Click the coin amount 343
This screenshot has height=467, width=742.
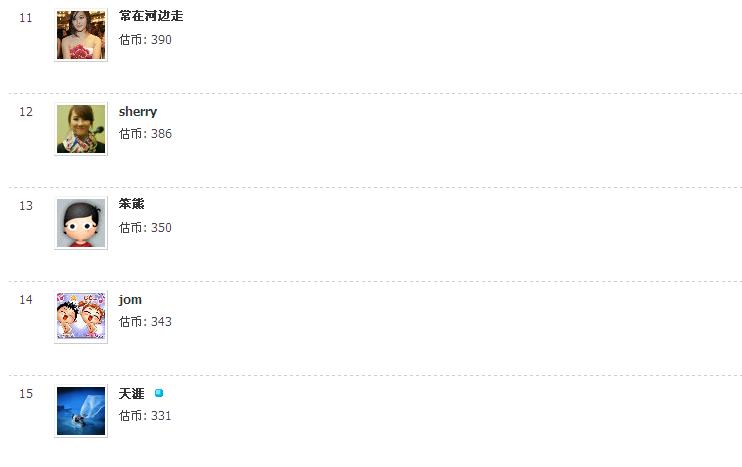click(x=161, y=322)
